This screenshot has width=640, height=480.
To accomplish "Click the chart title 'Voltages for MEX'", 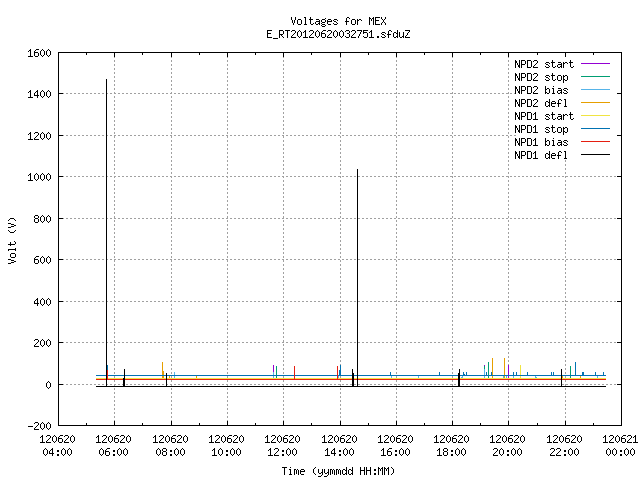I will pyautogui.click(x=338, y=21).
